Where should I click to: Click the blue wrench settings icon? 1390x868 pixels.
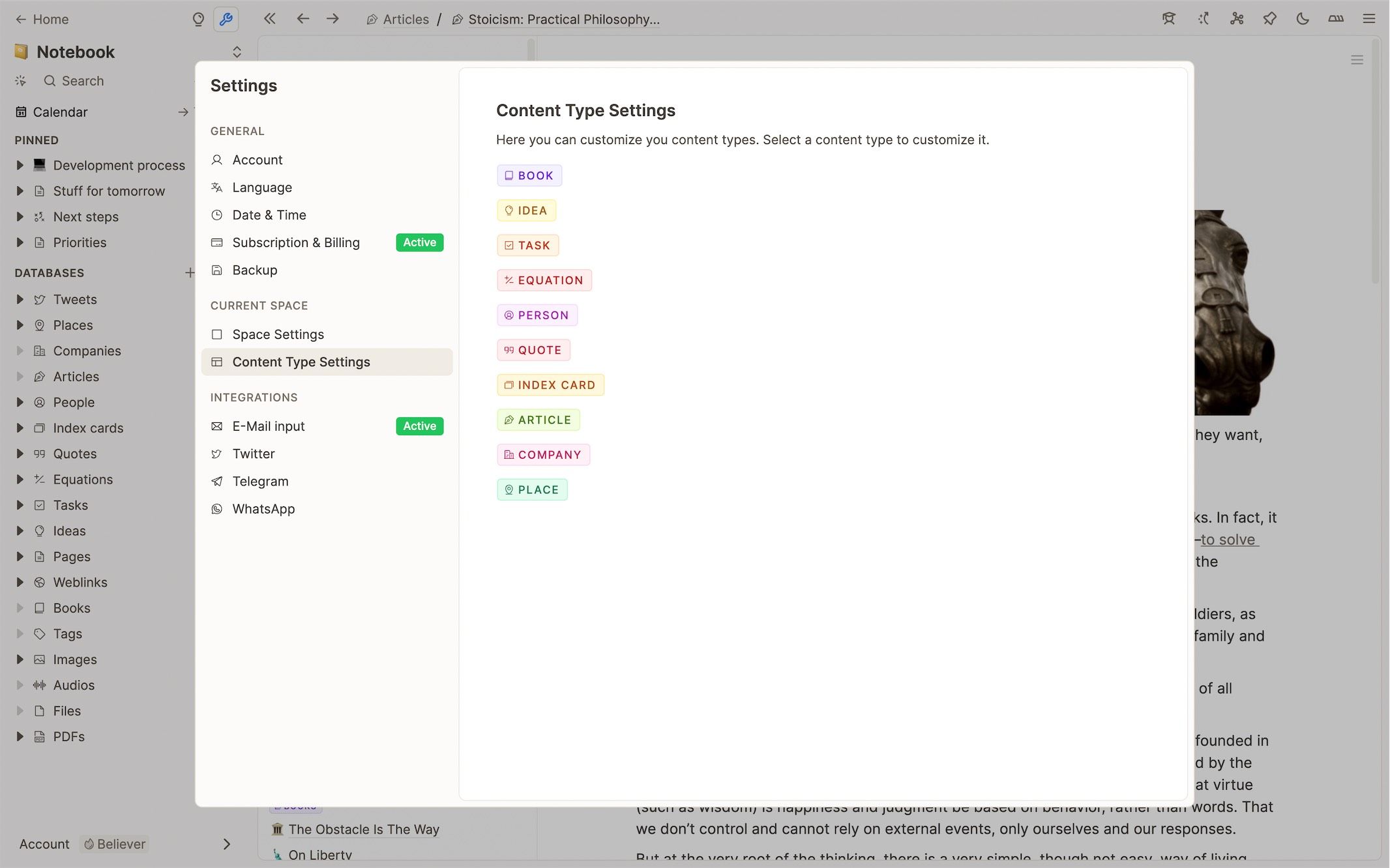pos(226,19)
